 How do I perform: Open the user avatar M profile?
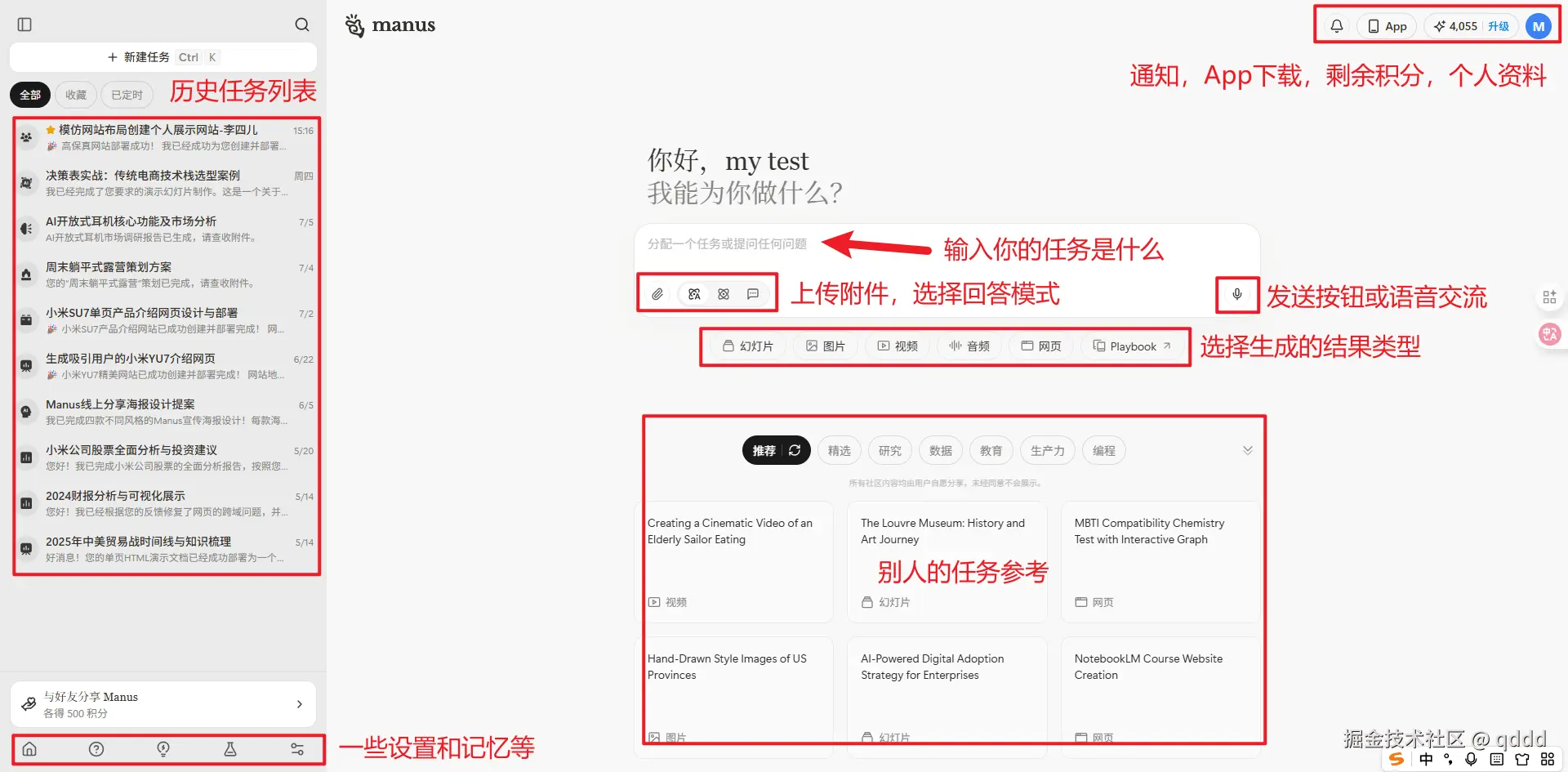1539,26
